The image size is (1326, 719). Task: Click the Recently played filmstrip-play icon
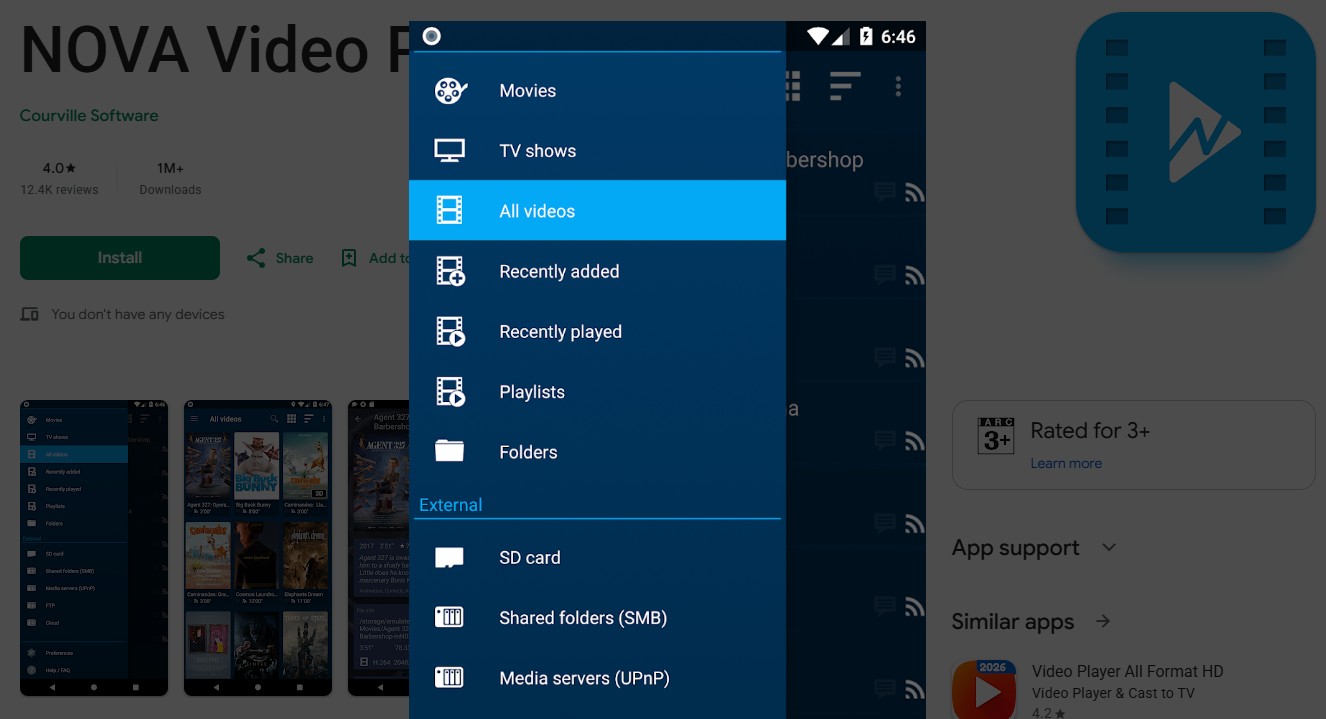[x=451, y=332]
